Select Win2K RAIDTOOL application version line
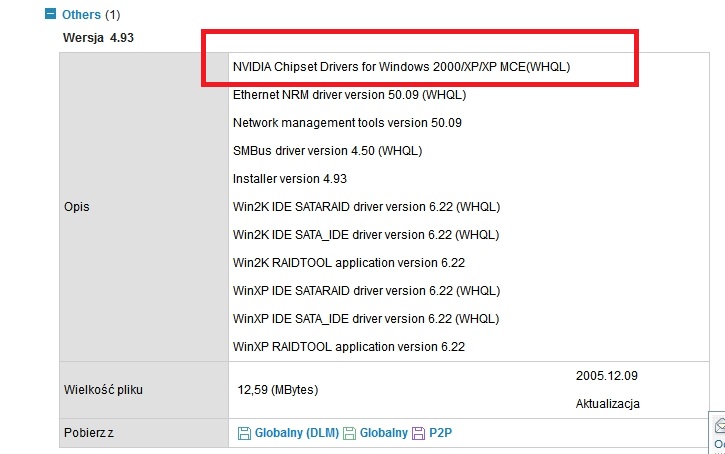725x454 pixels. tap(349, 263)
